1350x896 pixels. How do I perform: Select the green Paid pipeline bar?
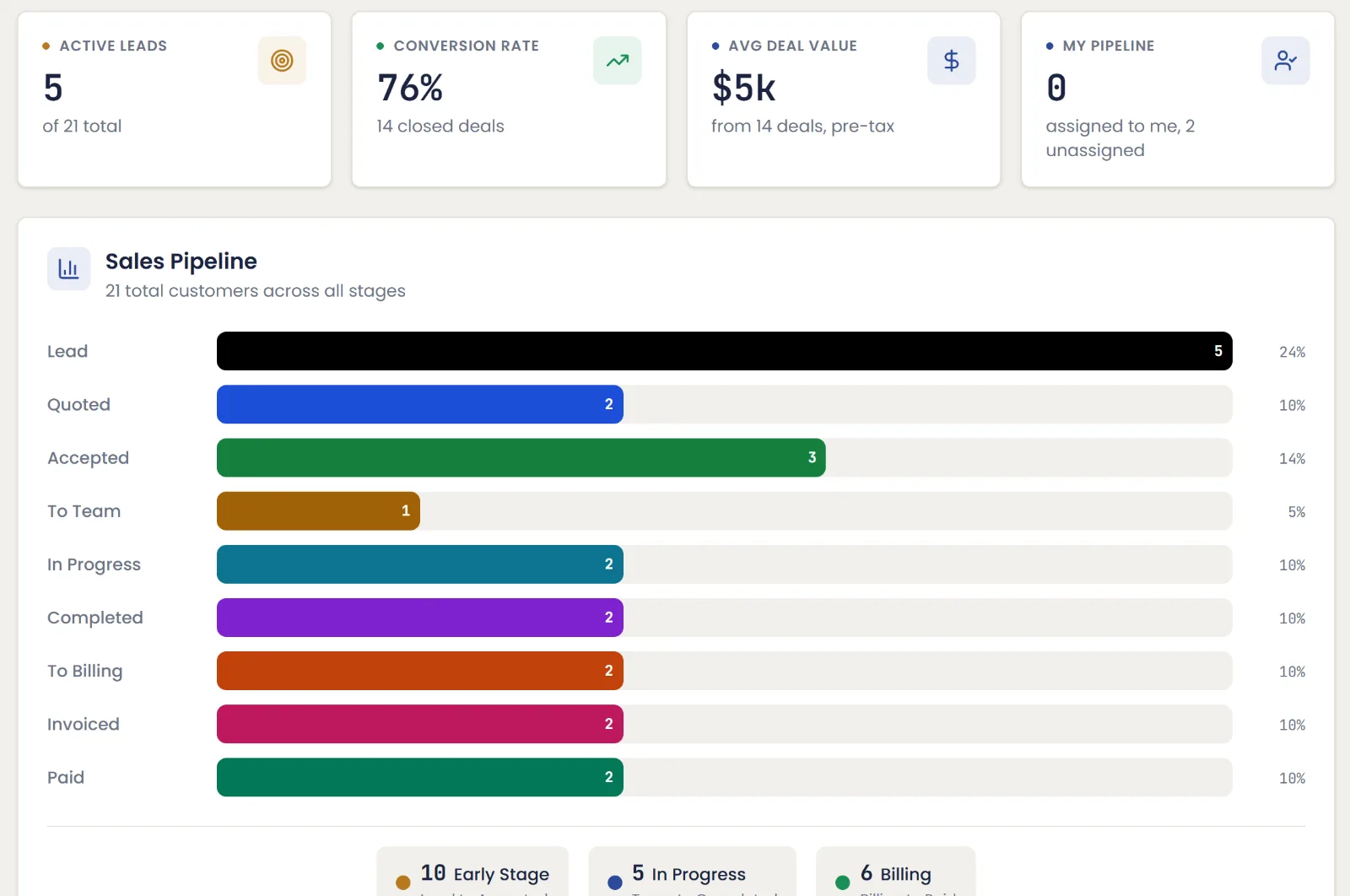coord(420,777)
